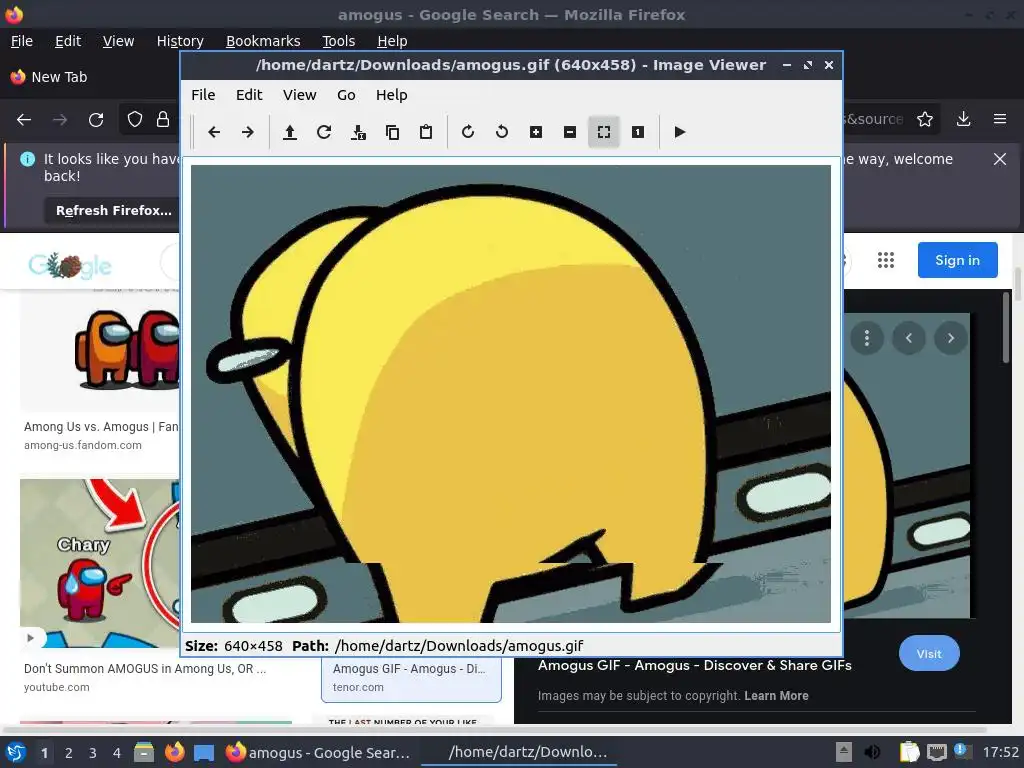Go to previous image in Image Viewer
Screen dimensions: 1024x768
point(214,133)
